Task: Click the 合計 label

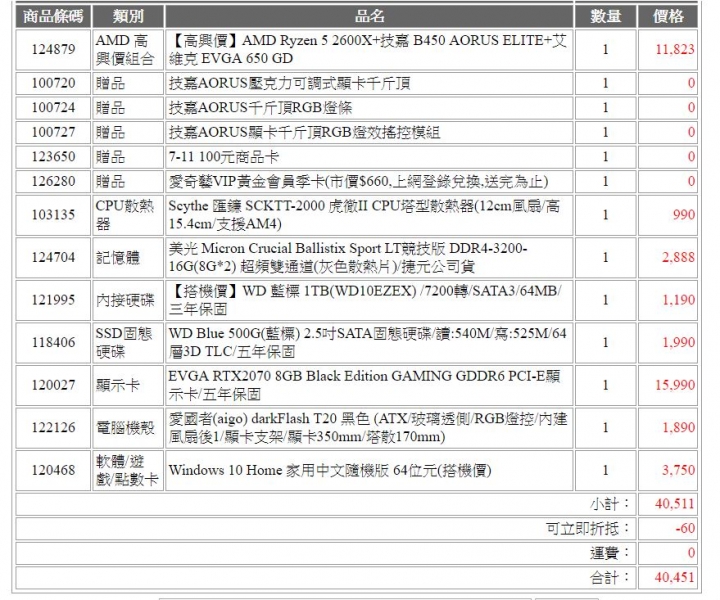Action: (610, 578)
